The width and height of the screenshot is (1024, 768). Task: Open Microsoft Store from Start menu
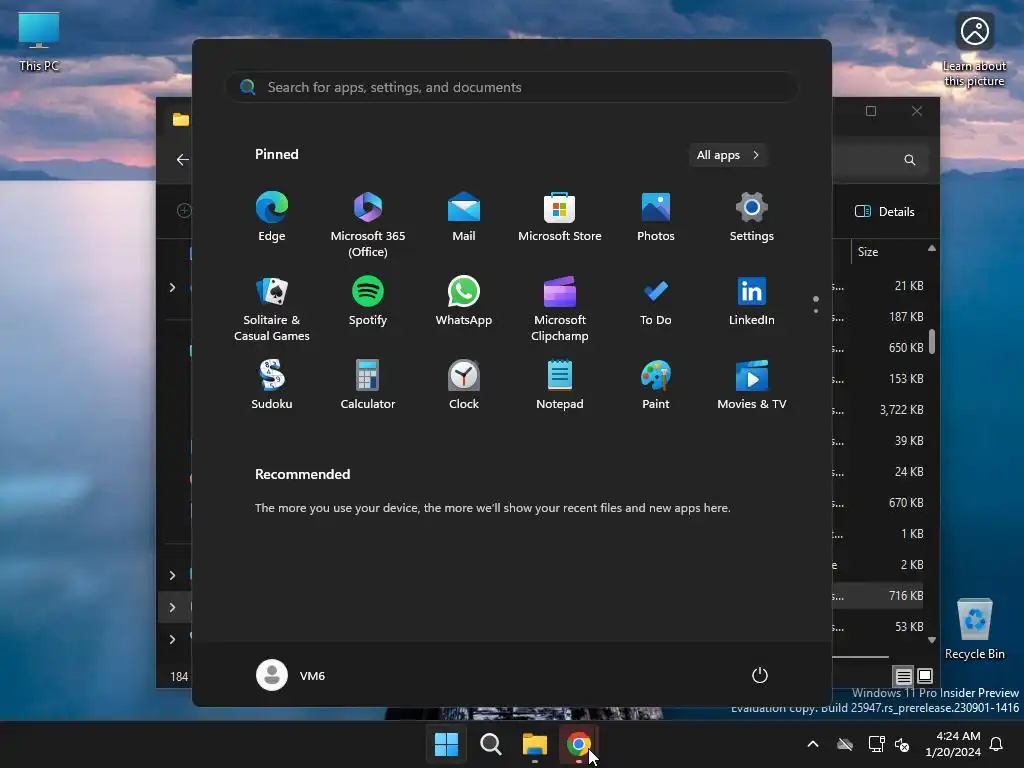(x=560, y=217)
